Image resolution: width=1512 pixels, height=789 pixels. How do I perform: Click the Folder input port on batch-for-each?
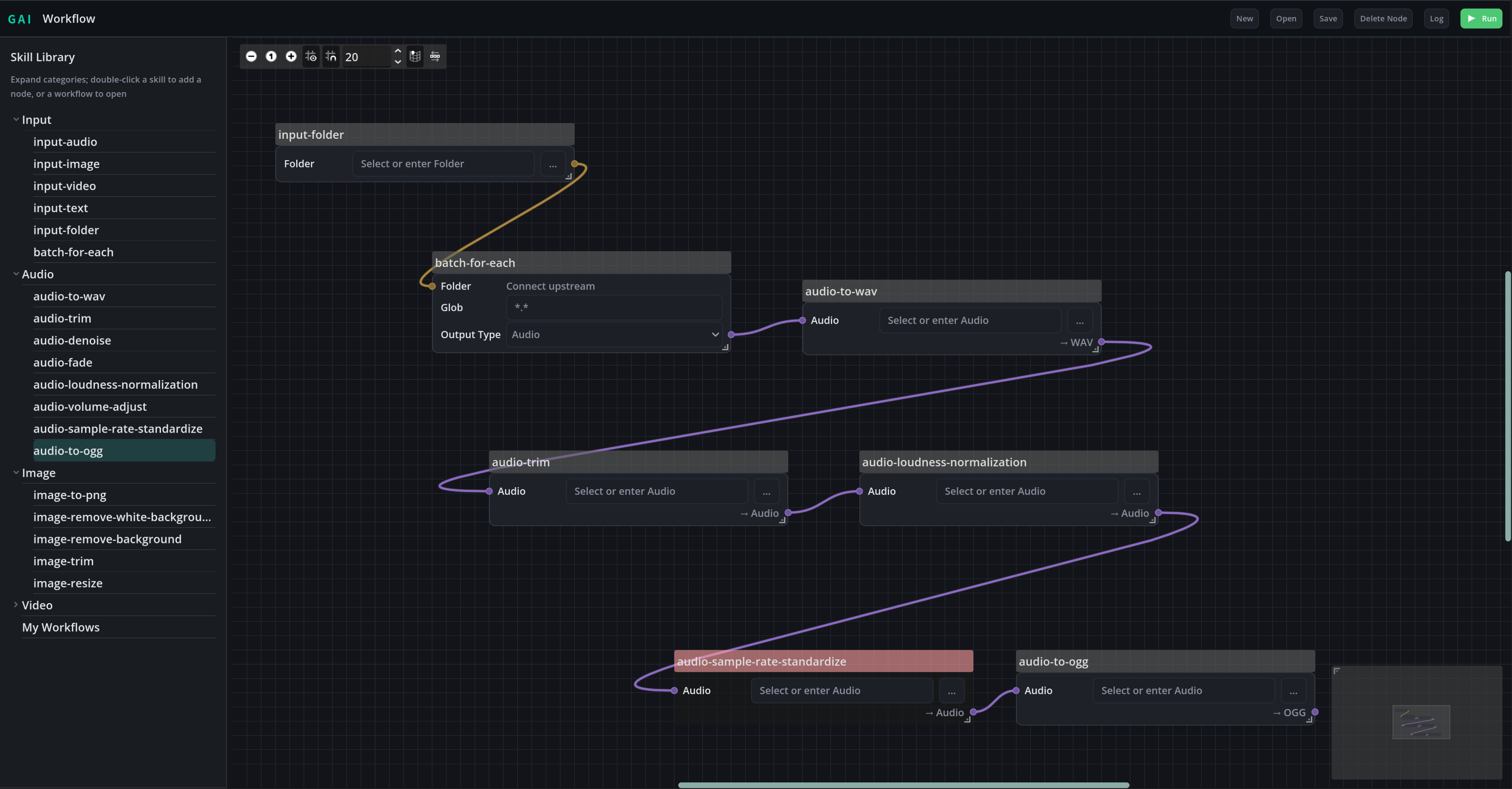[x=433, y=286]
